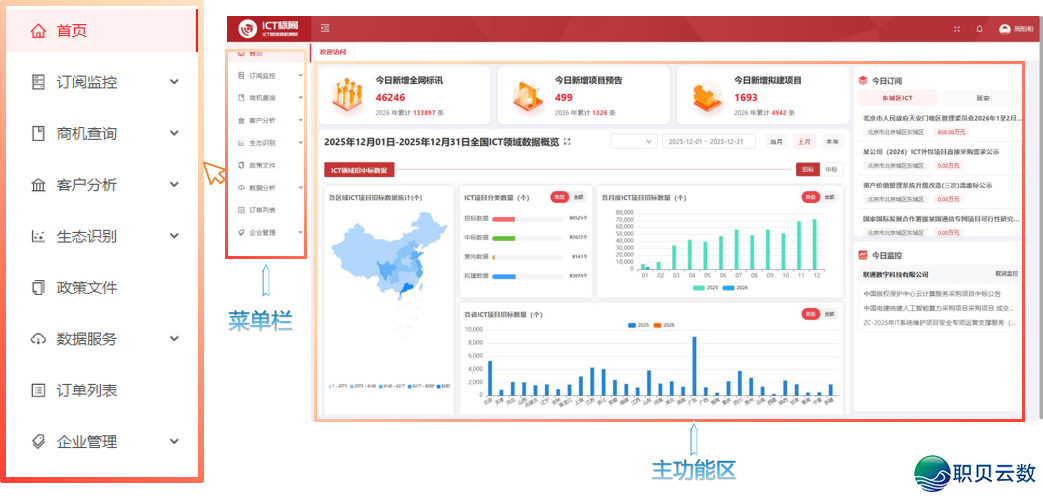Expand 商机查询 chevron in the enlarged menu
1043x498 pixels.
pyautogui.click(x=174, y=133)
